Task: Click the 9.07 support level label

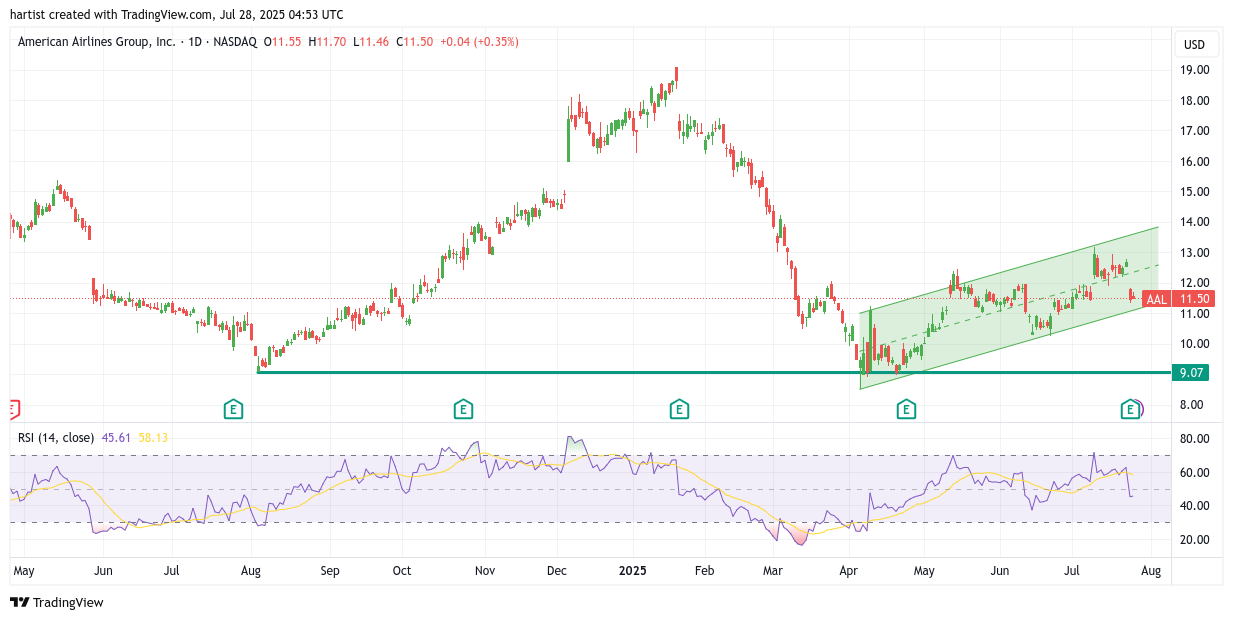Action: coord(1190,373)
